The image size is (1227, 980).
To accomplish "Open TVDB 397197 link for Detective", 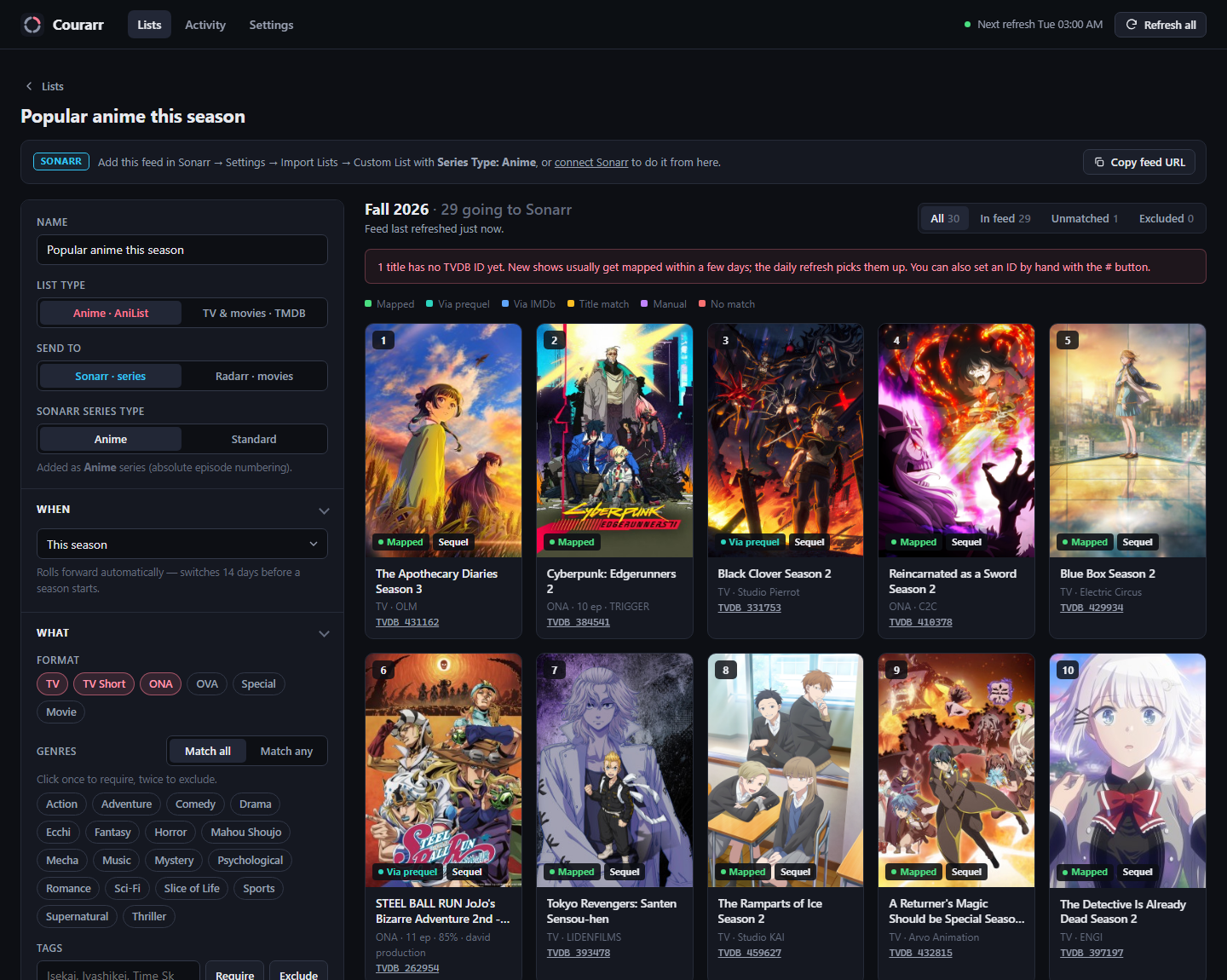I will (1092, 953).
